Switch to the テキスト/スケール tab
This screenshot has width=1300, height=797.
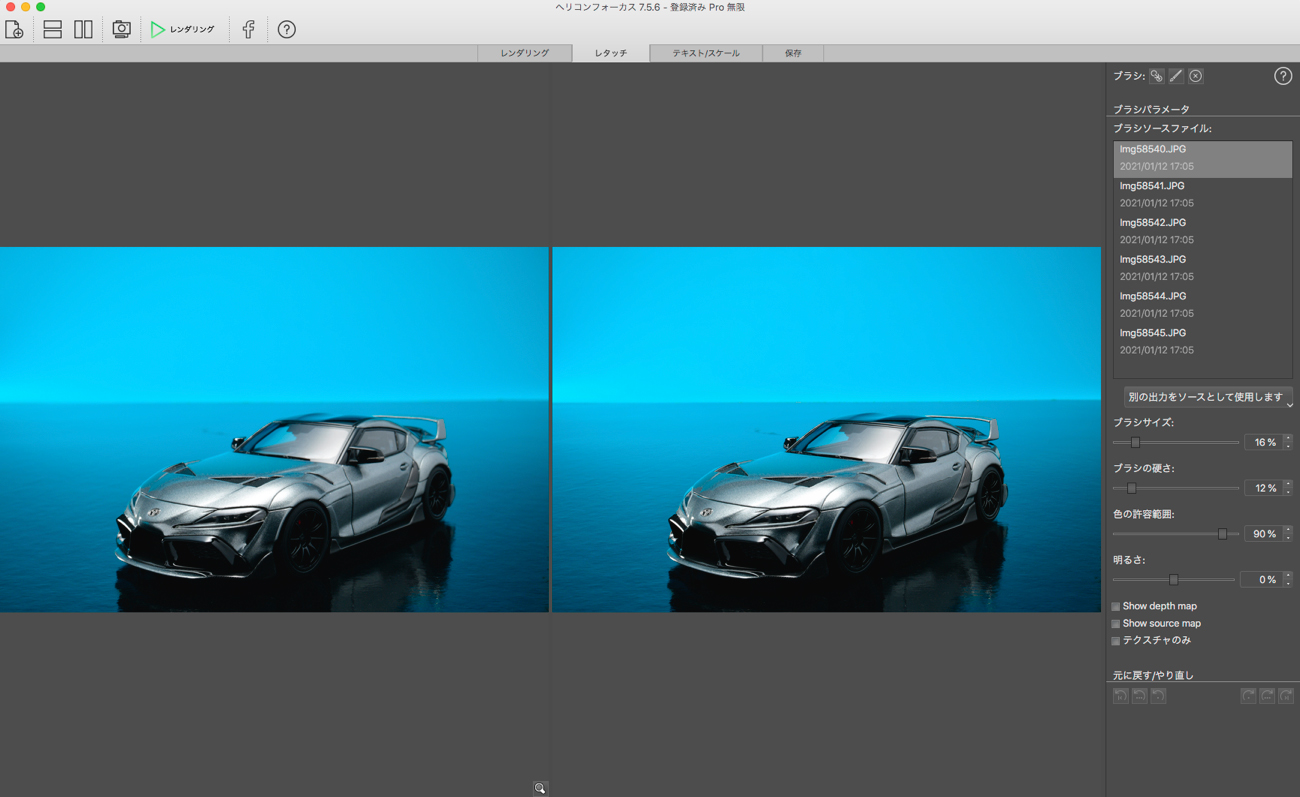[705, 53]
